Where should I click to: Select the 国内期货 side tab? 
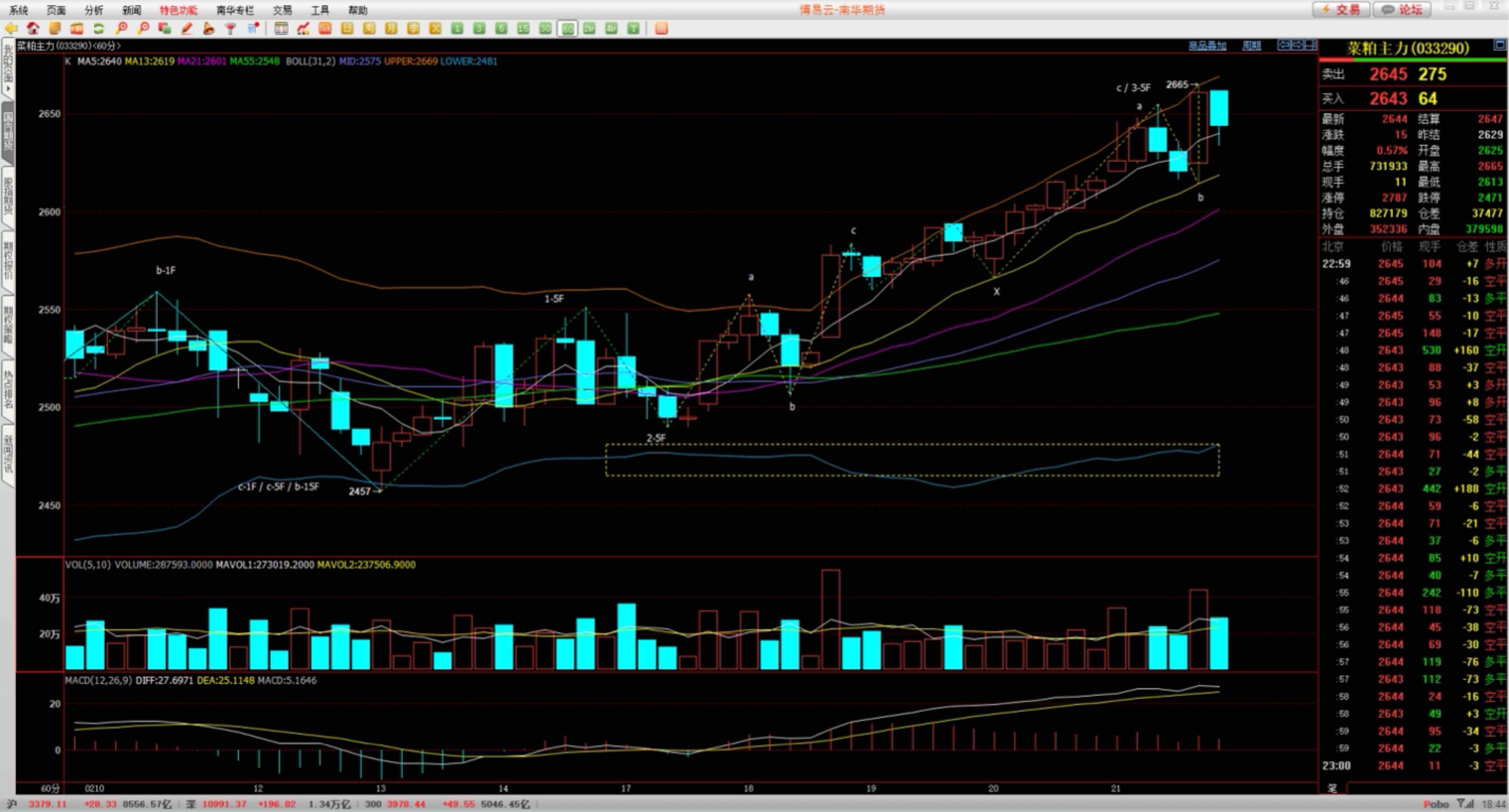[x=8, y=134]
